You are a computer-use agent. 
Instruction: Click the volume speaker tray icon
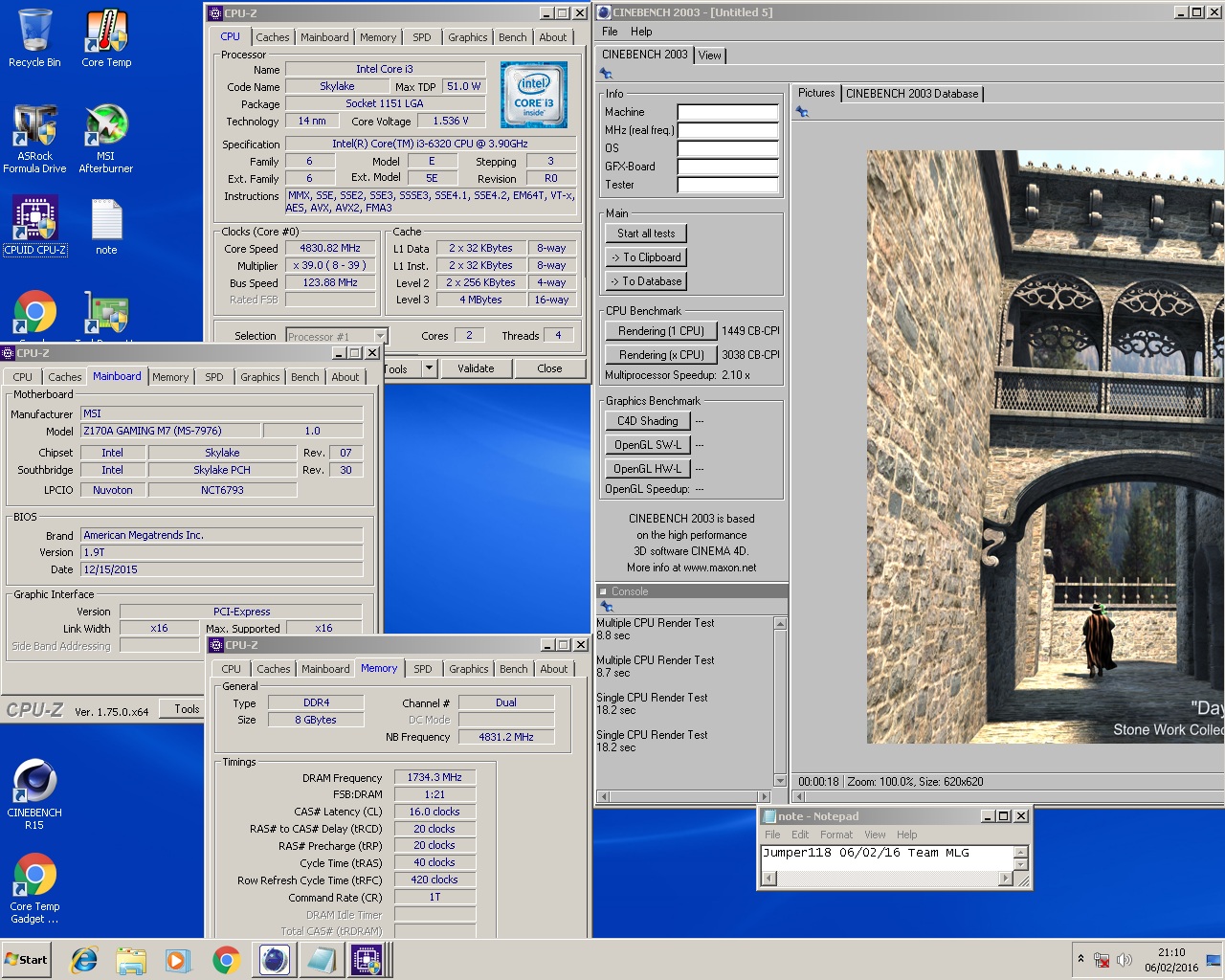[x=1125, y=960]
